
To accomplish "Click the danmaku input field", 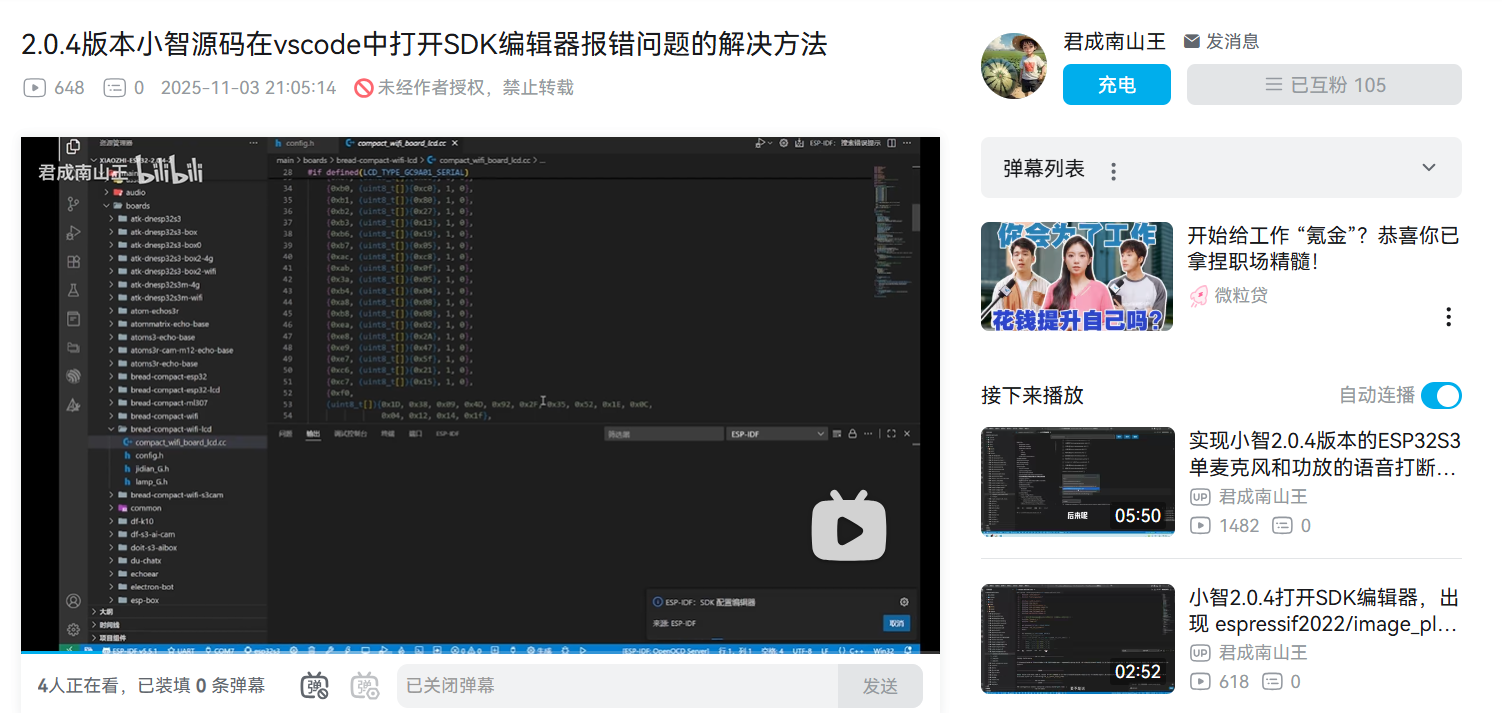I will pos(616,686).
